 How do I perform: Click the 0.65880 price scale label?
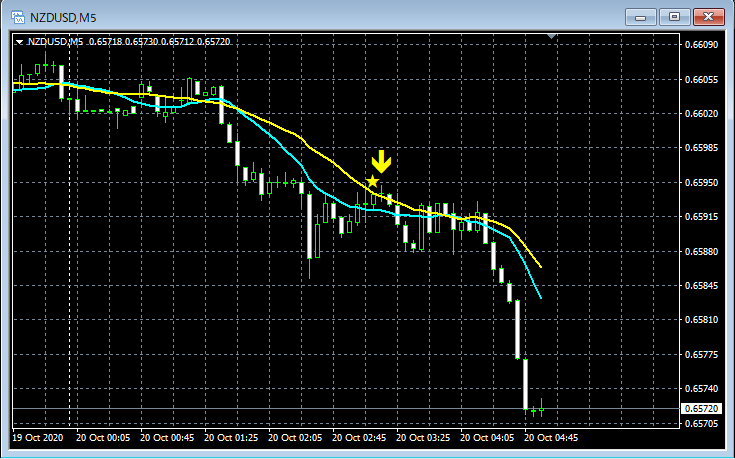coord(701,252)
